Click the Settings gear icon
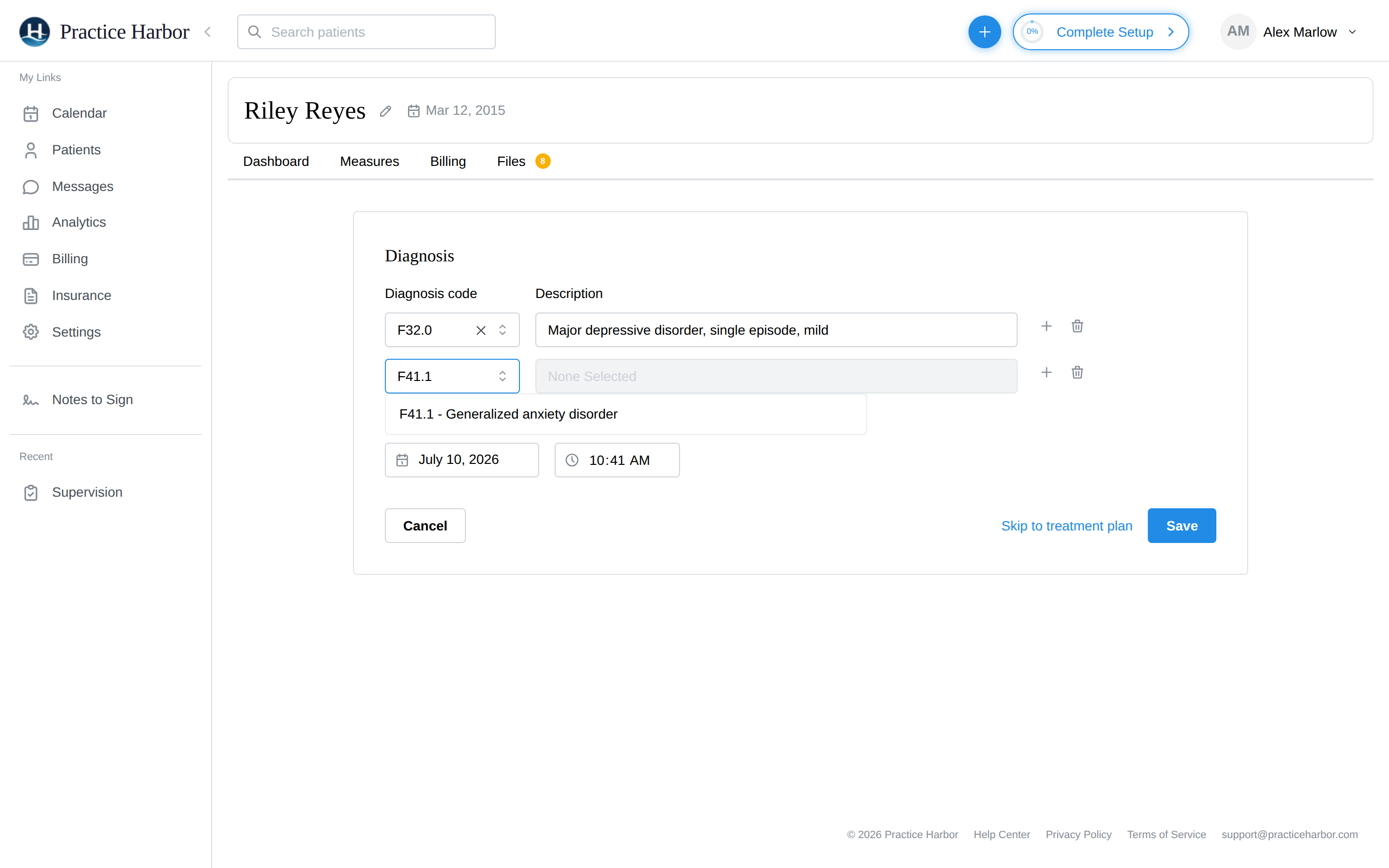 [31, 332]
